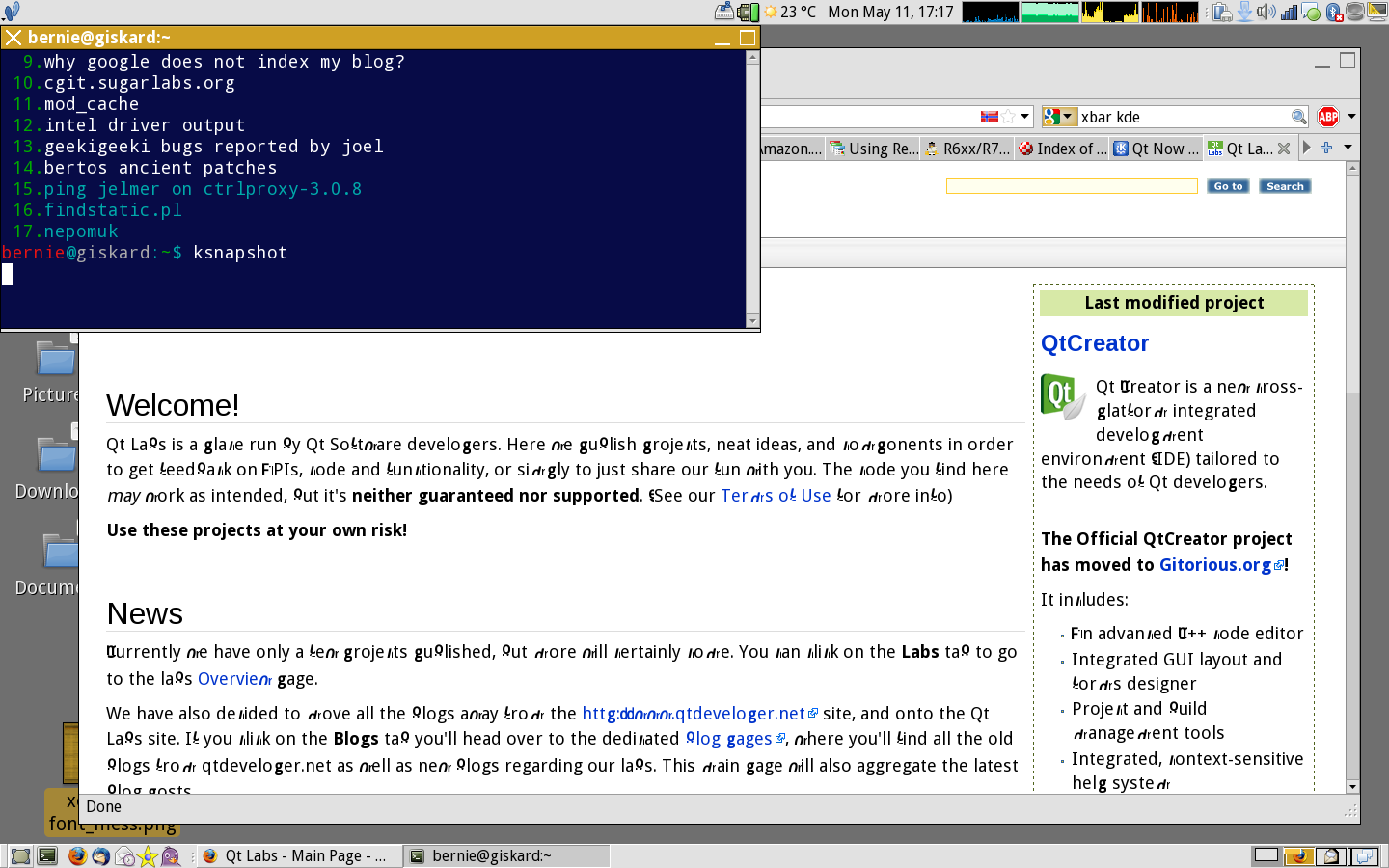1389x868 pixels.
Task: Open the Adblock Plus dropdown arrow
Action: pyautogui.click(x=1351, y=117)
